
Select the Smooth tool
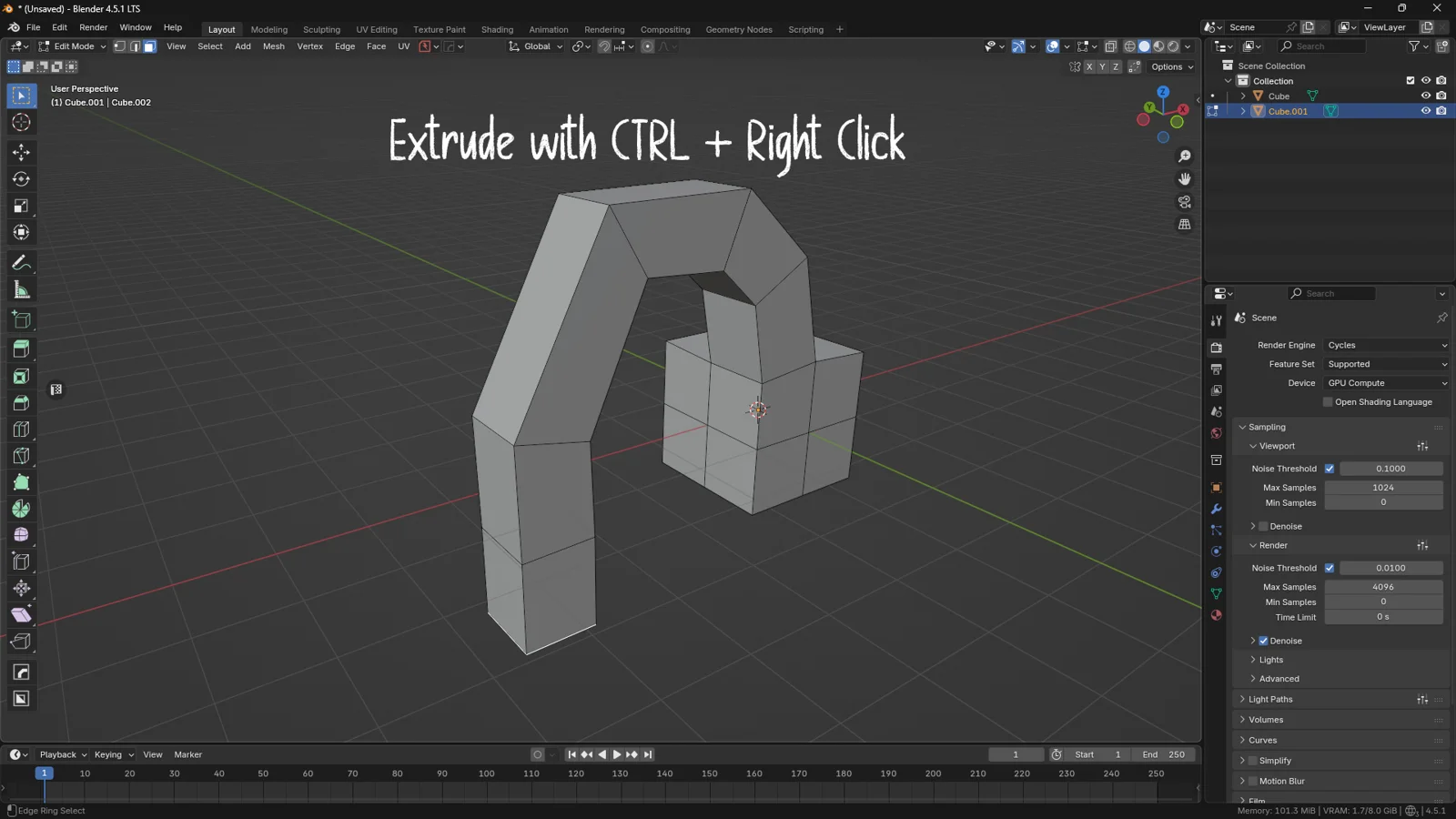click(21, 535)
